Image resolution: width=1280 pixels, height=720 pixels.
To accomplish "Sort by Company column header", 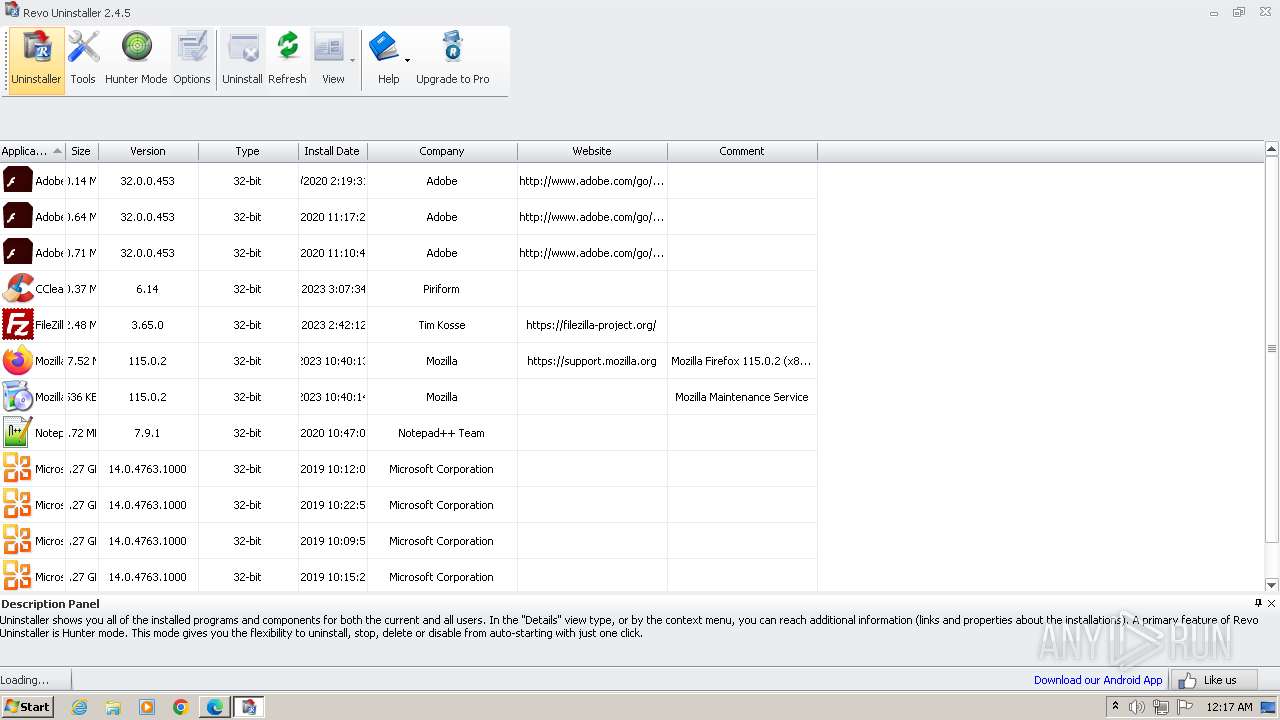I will click(x=442, y=151).
